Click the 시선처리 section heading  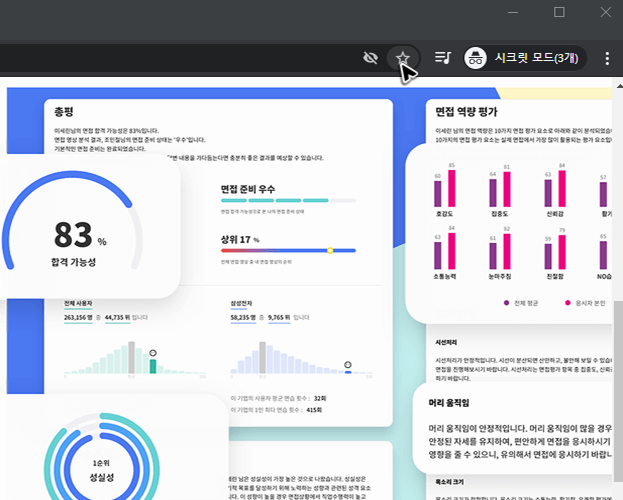click(446, 342)
